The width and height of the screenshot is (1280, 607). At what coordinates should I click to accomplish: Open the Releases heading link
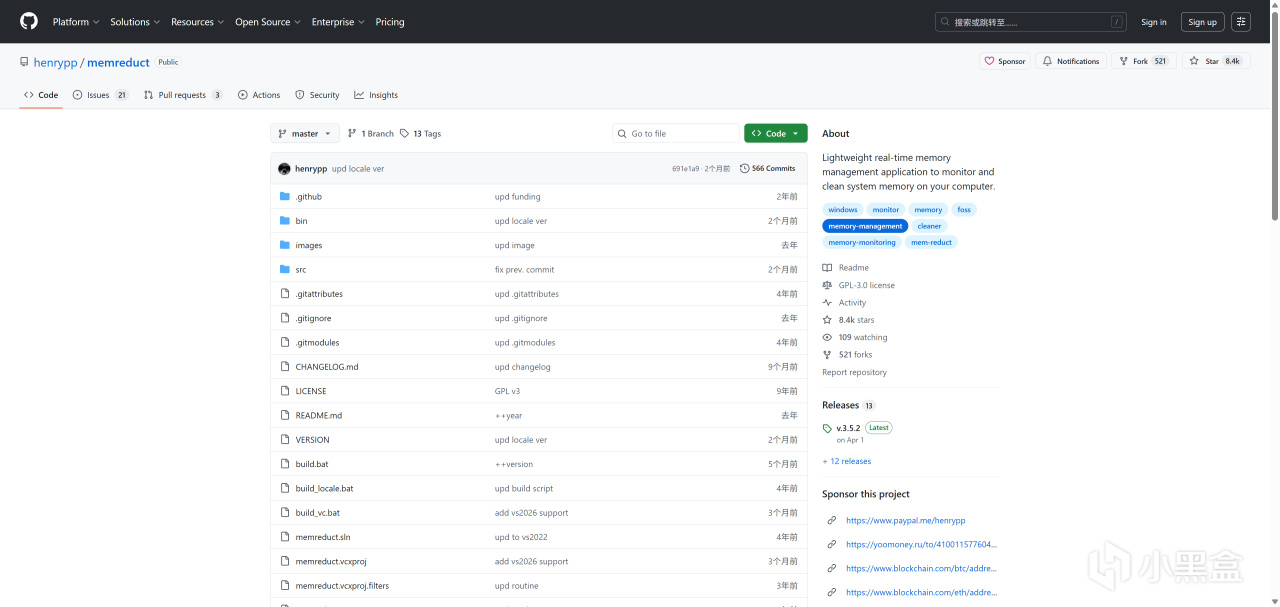coord(840,405)
